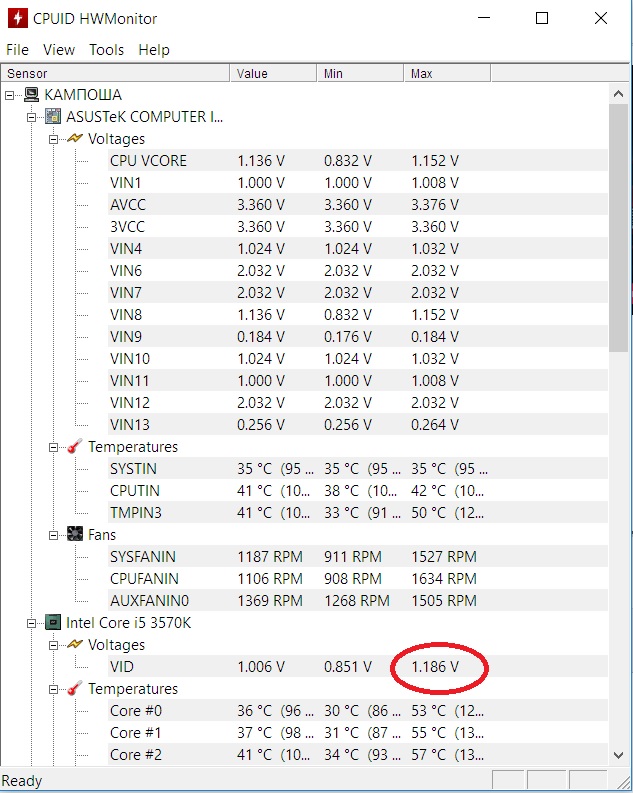Select the VIN7 voltage row

pyautogui.click(x=357, y=292)
